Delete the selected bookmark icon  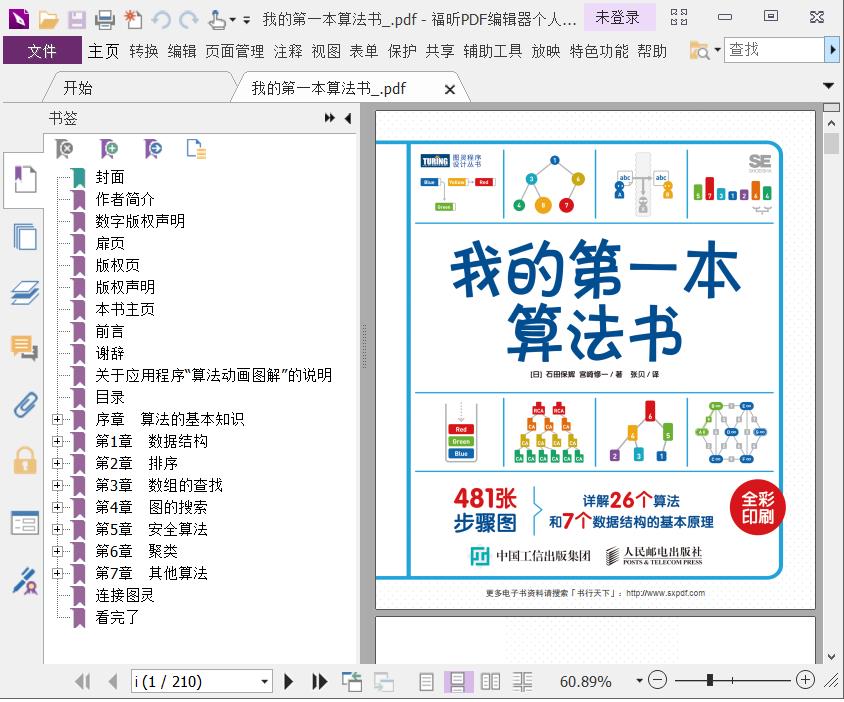coord(64,149)
